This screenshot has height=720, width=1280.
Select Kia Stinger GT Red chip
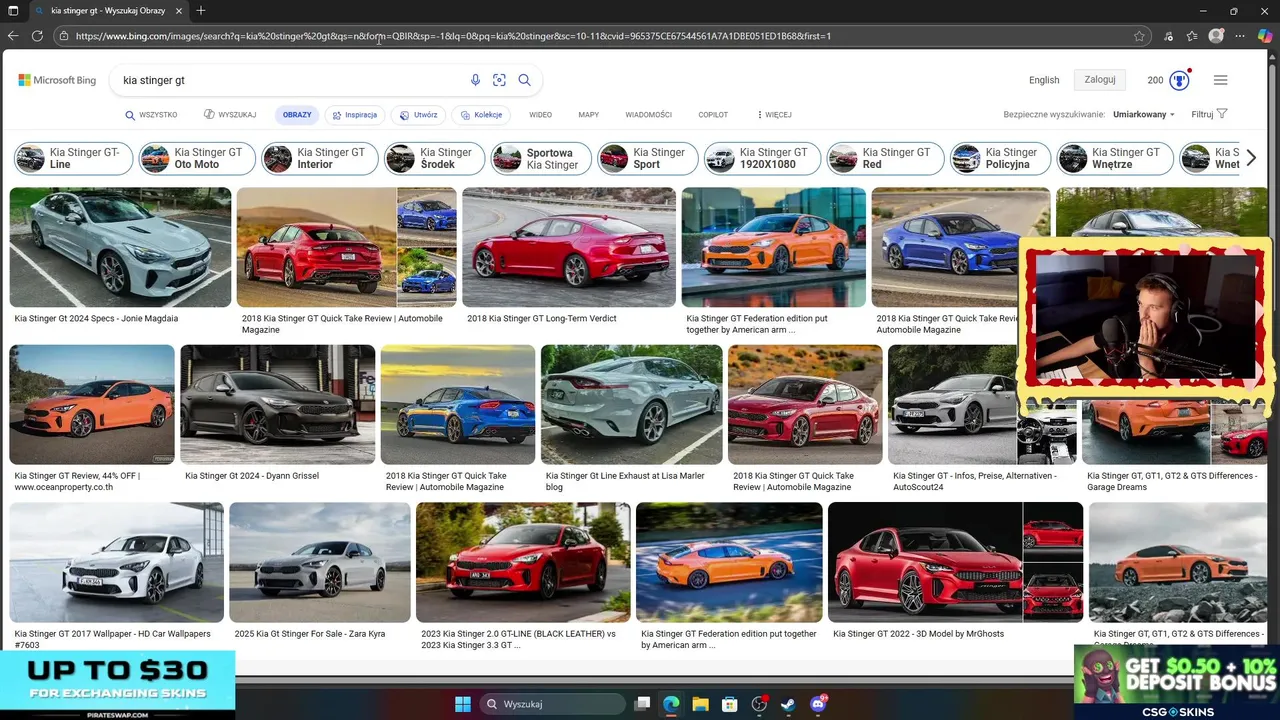(x=885, y=158)
